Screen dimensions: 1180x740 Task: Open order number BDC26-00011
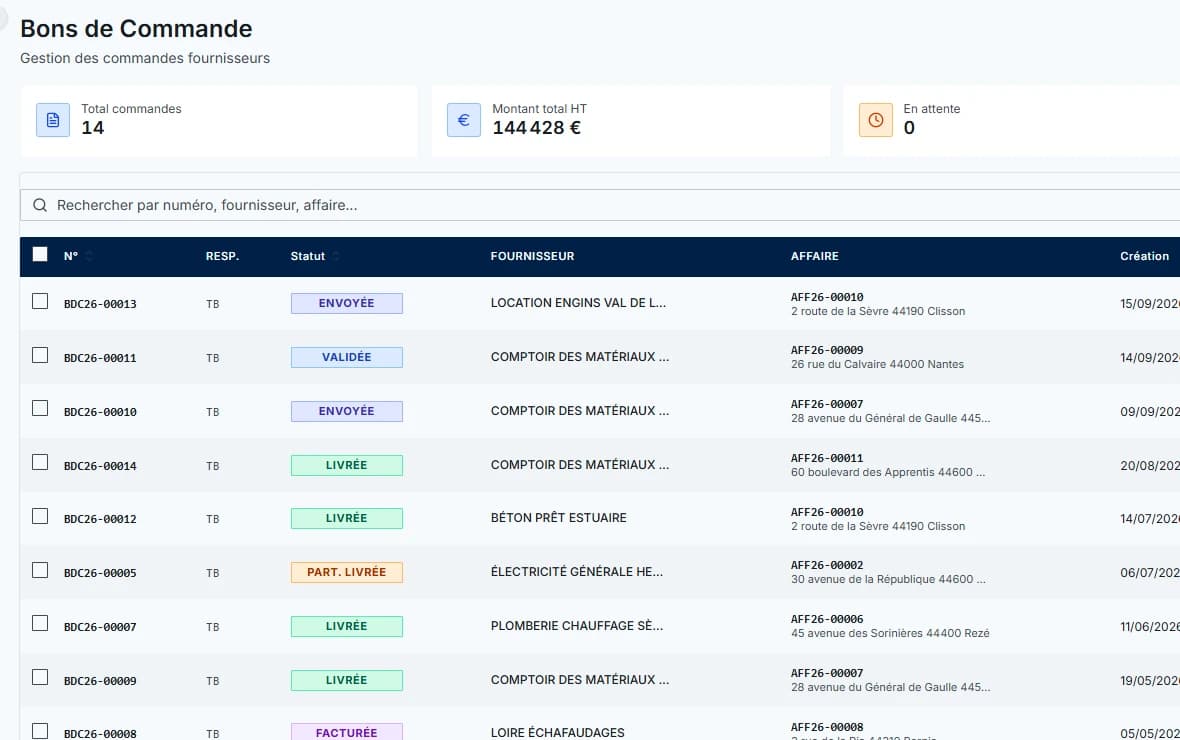(100, 358)
